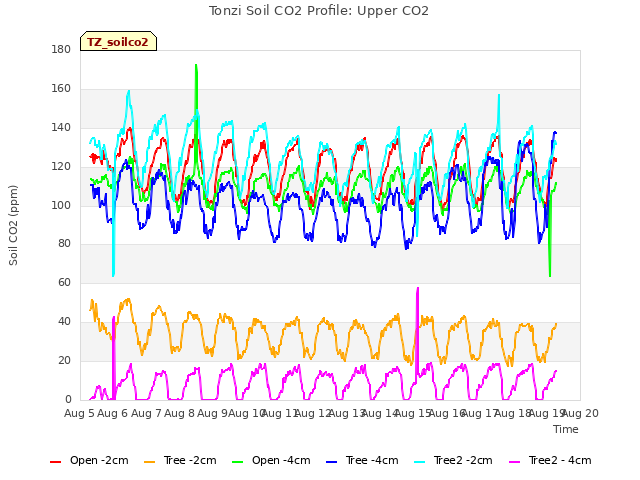
Task: Click the TZ_soilco2 annotation box
Action: (118, 41)
